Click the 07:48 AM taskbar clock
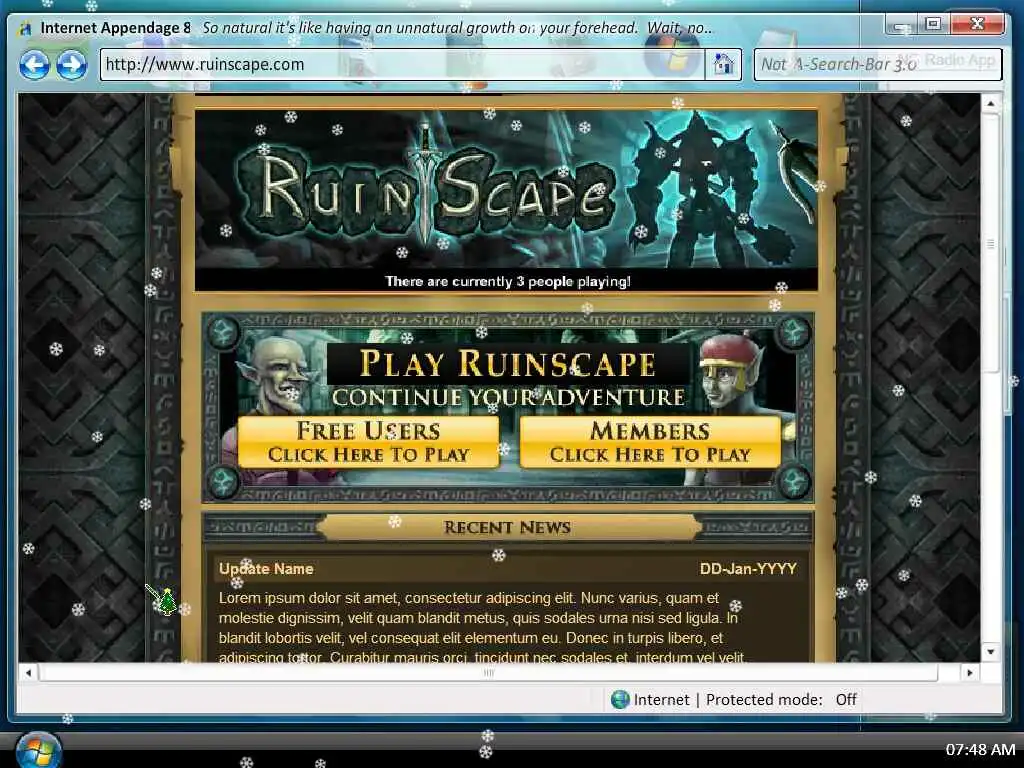 click(x=980, y=749)
